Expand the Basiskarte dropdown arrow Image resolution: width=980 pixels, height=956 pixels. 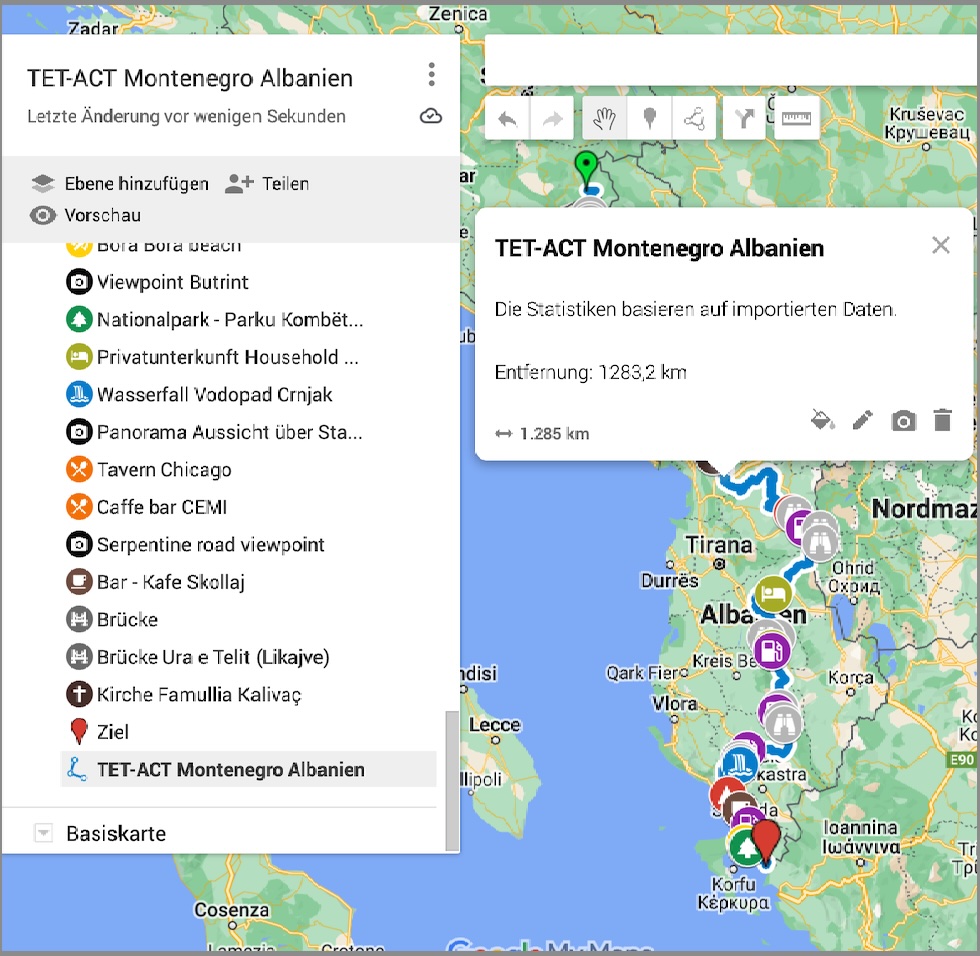43,833
